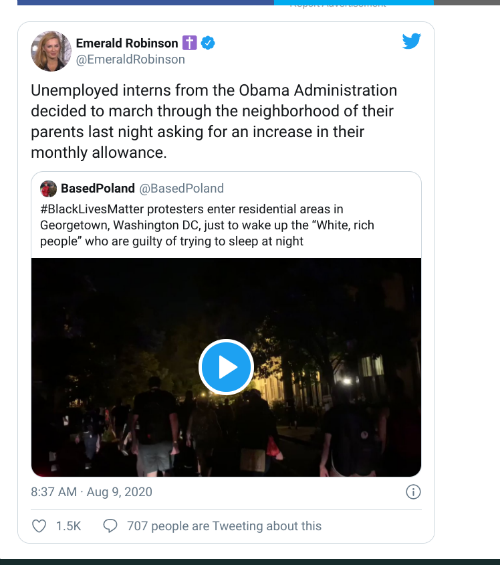Open the BasedPoland quoted account name
500x565 pixels.
pyautogui.click(x=98, y=188)
